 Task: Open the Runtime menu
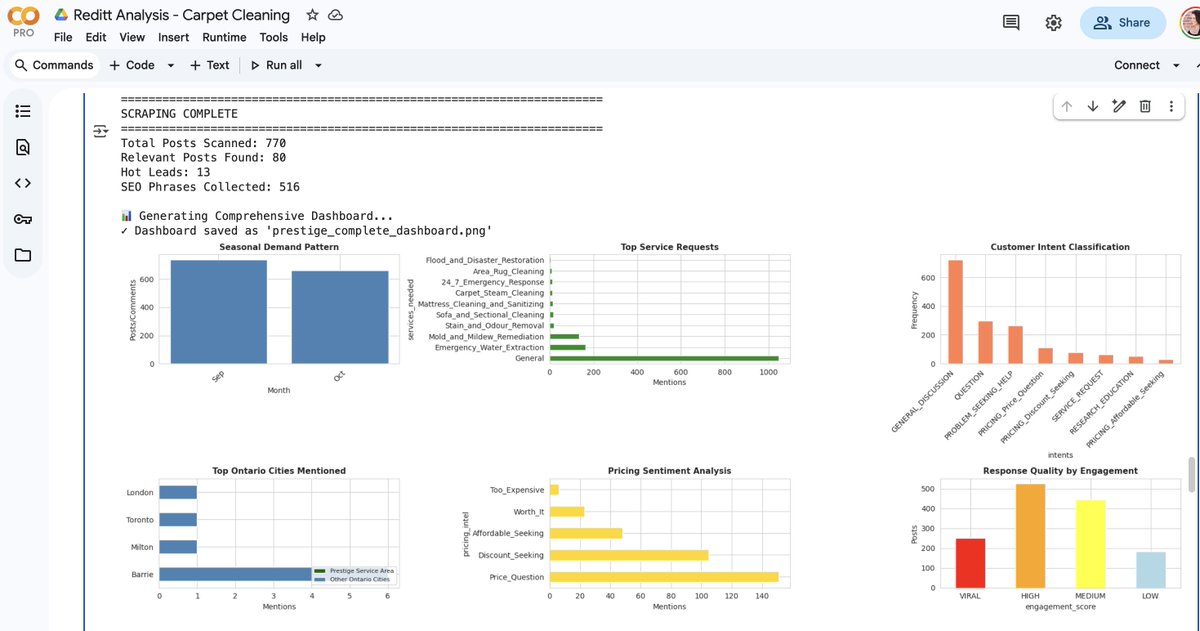click(x=224, y=37)
